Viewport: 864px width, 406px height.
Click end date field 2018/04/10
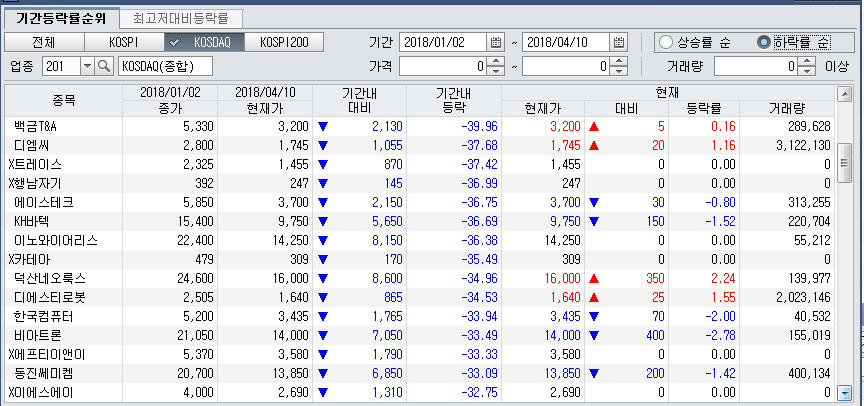coord(565,42)
